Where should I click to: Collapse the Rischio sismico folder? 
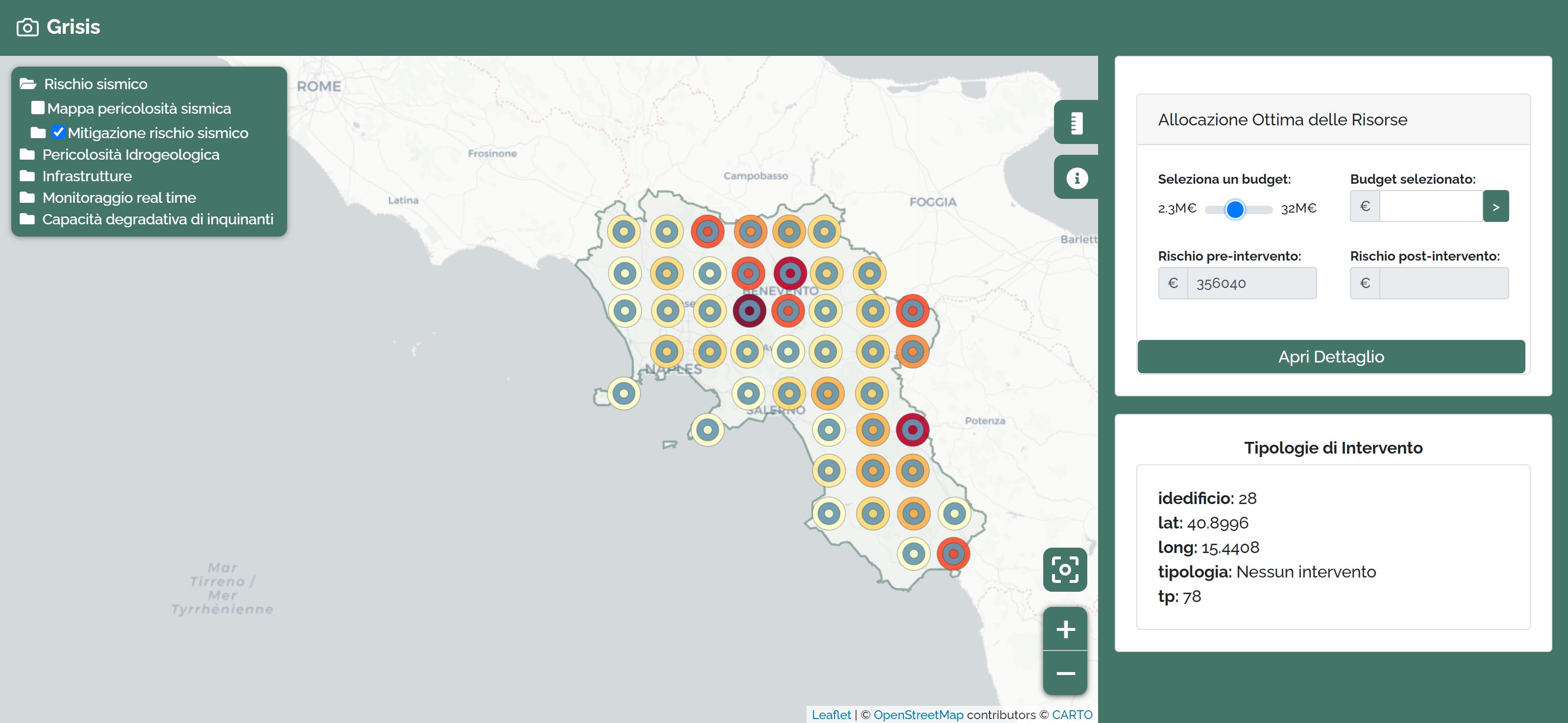coord(28,84)
